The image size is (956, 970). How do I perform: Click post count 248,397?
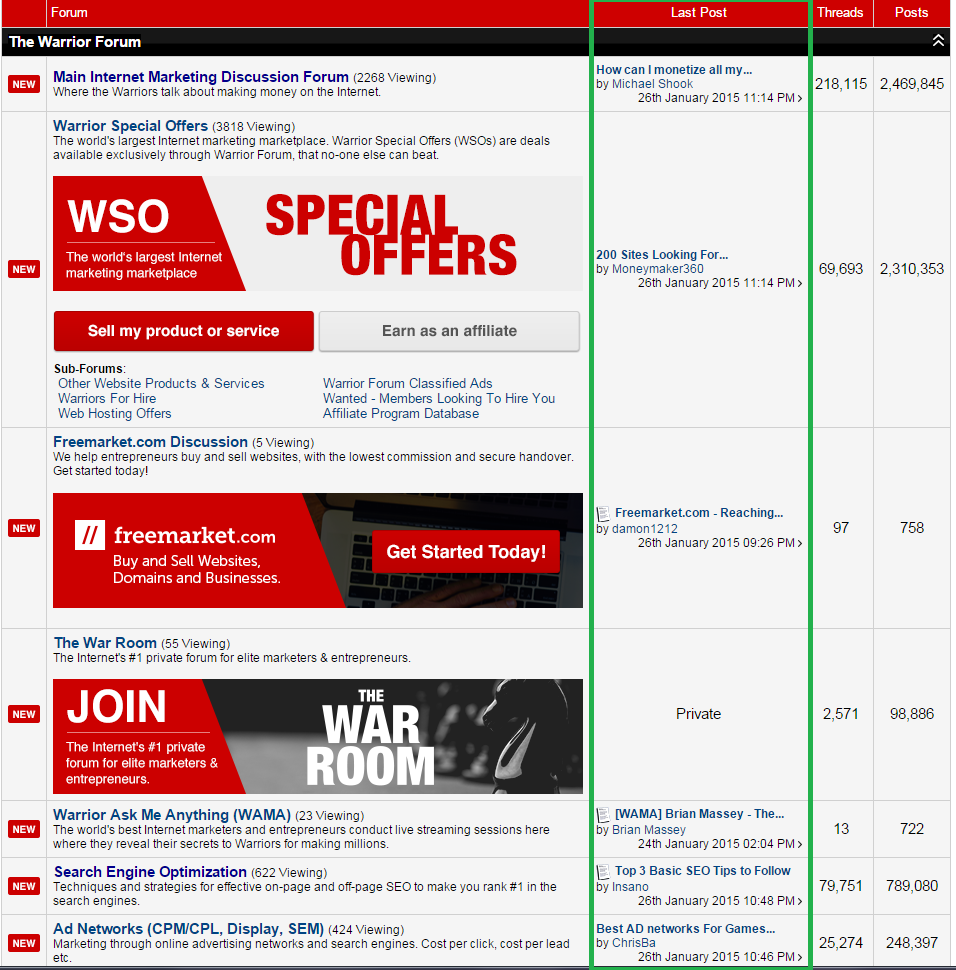coord(911,943)
